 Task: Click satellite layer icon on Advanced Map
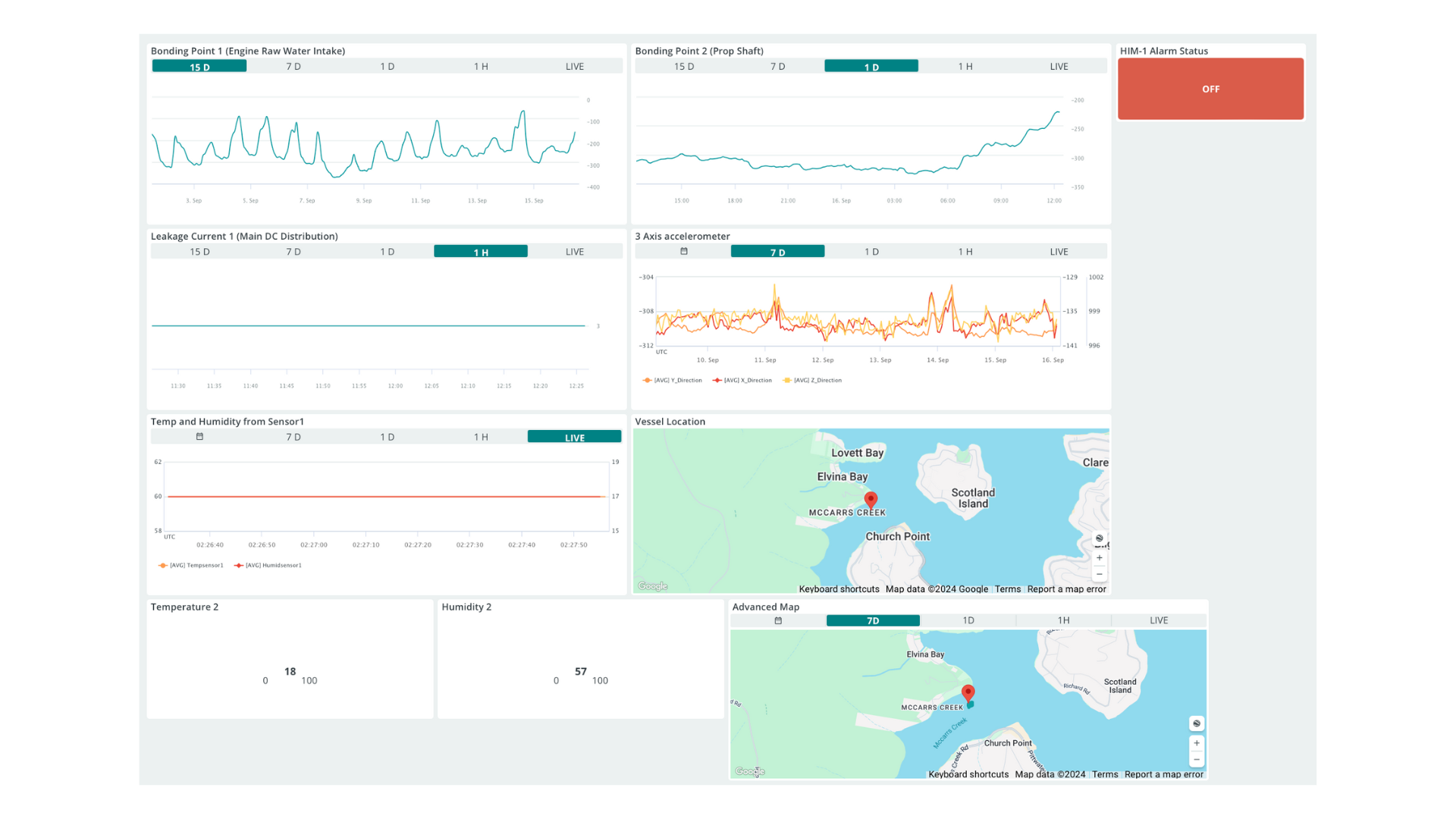point(1197,723)
